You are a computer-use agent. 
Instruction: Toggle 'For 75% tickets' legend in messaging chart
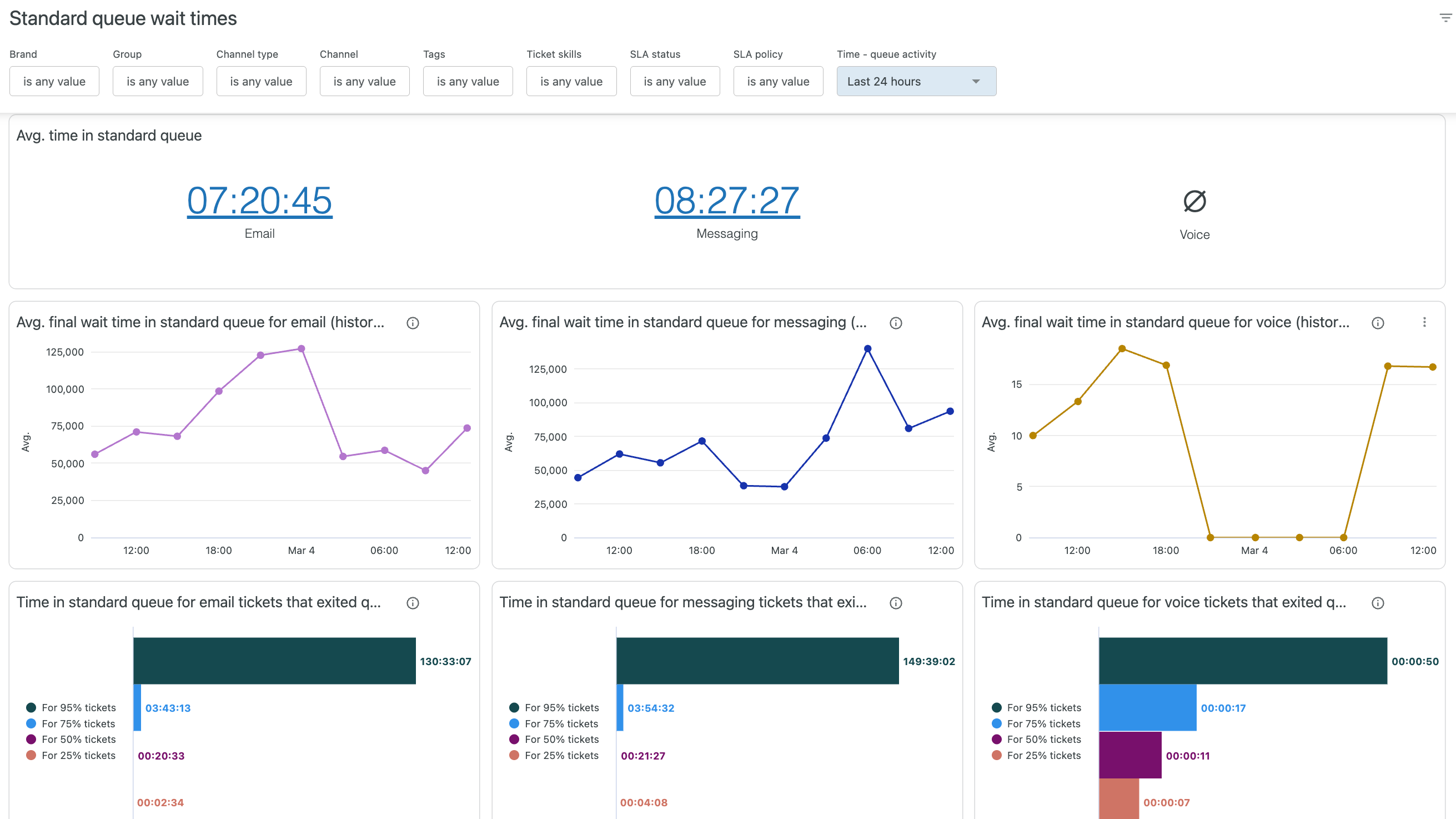(x=561, y=723)
